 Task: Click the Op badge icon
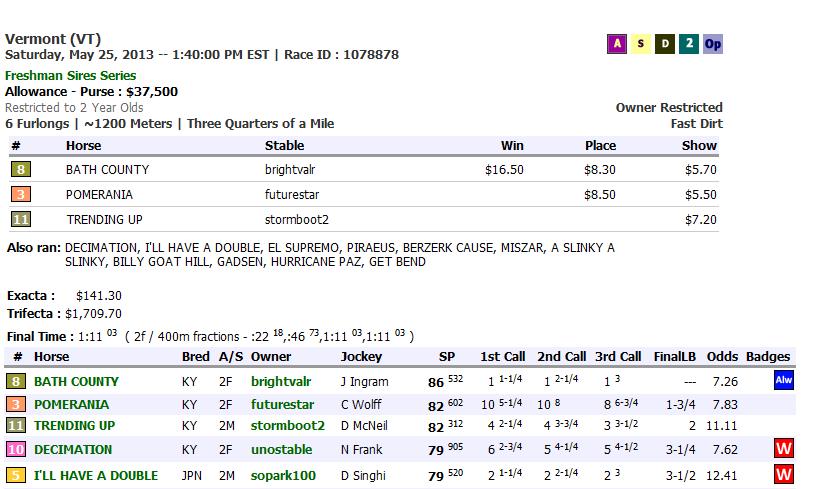712,44
